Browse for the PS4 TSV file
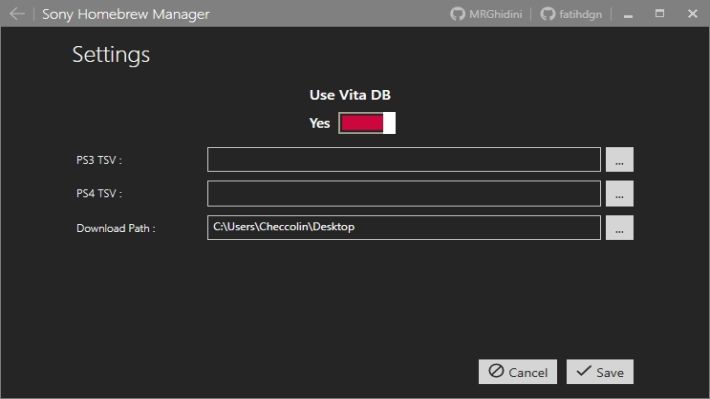This screenshot has height=399, width=710. (619, 194)
